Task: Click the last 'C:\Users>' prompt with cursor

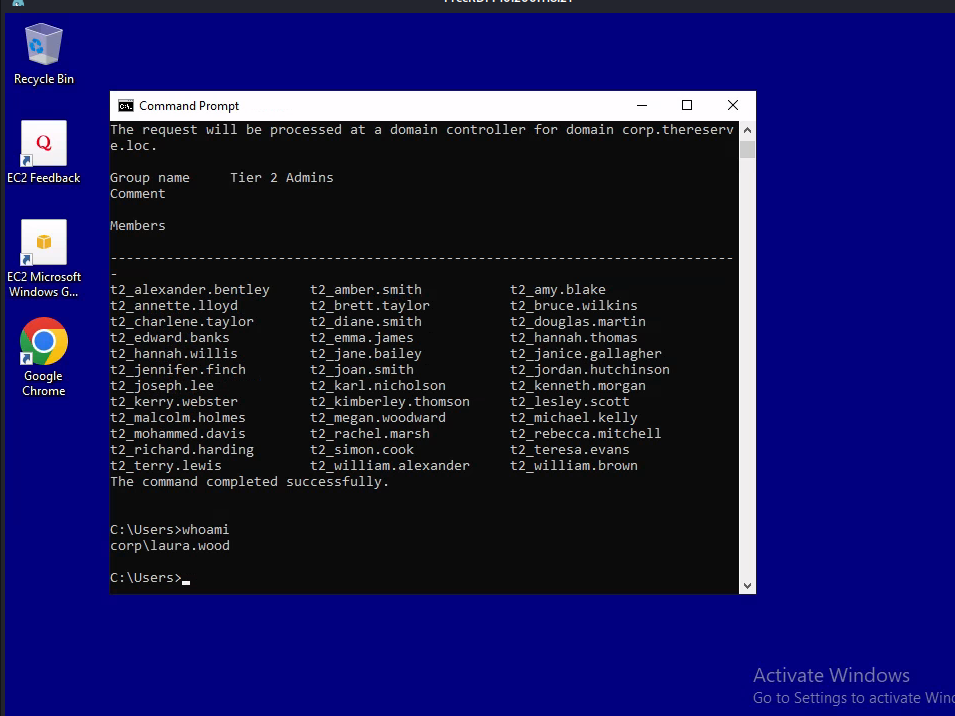Action: point(150,578)
